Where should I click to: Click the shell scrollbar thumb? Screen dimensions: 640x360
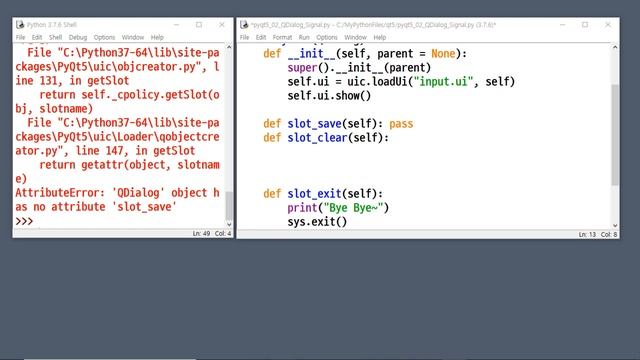229,205
